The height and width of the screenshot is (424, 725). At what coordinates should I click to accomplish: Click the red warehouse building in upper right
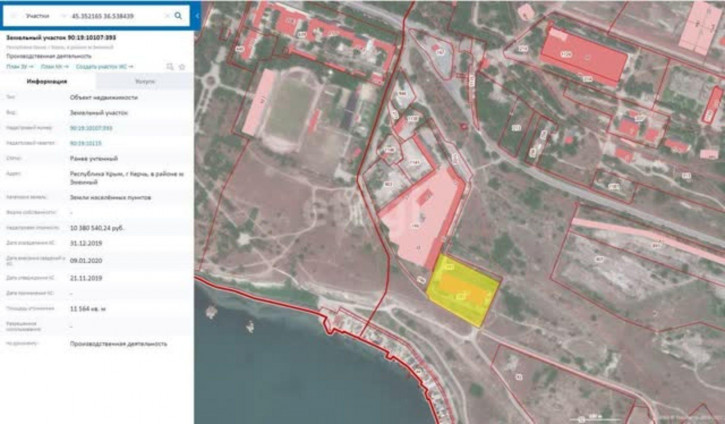(x=584, y=56)
